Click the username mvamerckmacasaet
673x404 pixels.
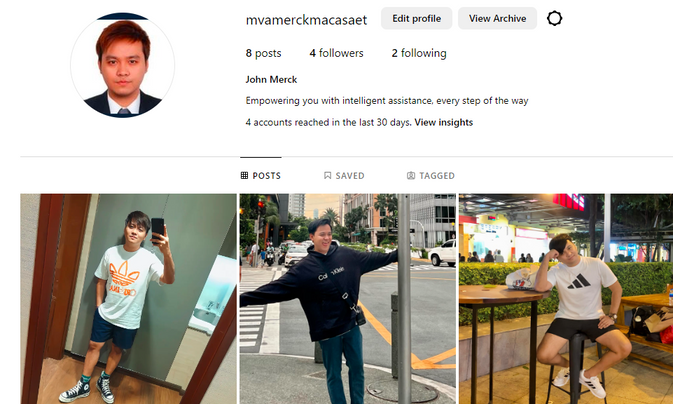(x=306, y=20)
